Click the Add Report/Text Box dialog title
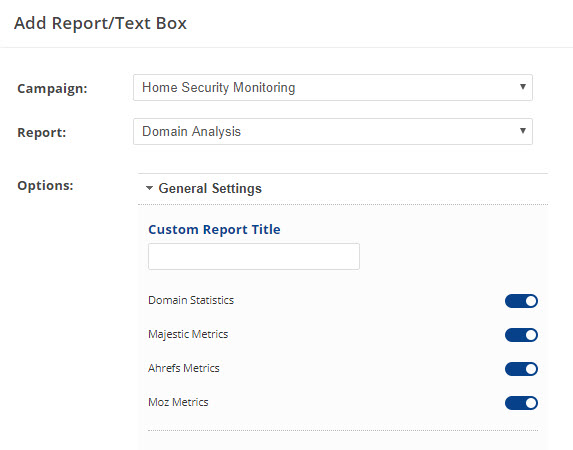The image size is (573, 450). tap(100, 23)
